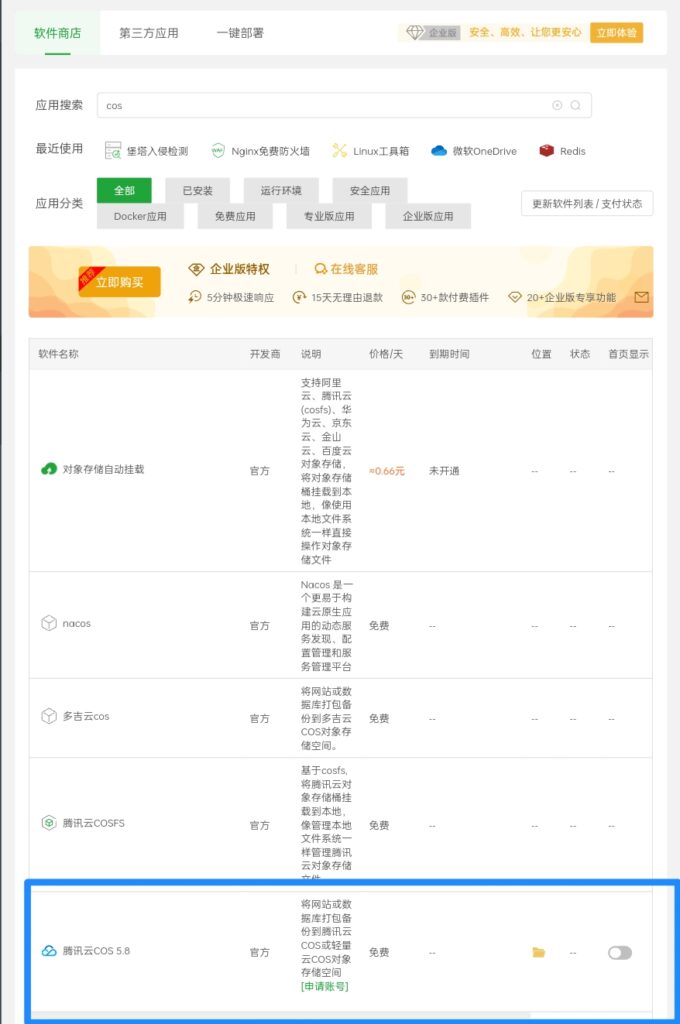Open recently used 微软OneDrive
This screenshot has width=680, height=1024.
(x=474, y=151)
